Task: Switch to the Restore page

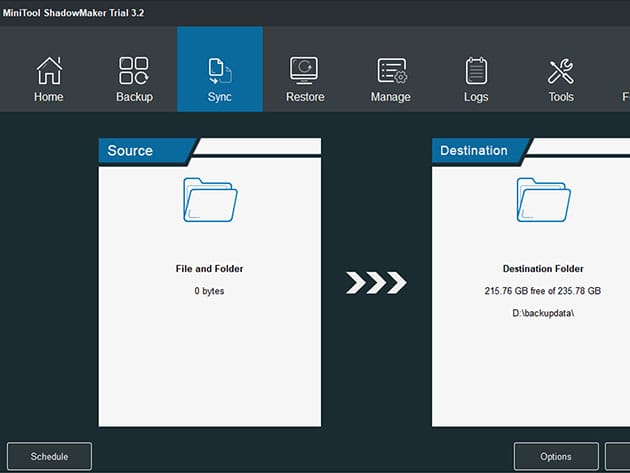Action: 304,79
